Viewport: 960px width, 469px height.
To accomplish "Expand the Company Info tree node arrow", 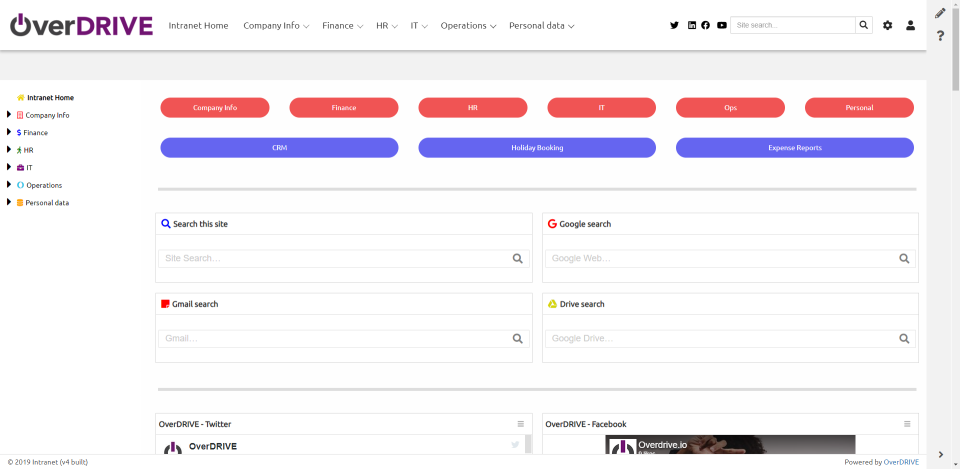I will click(x=9, y=114).
